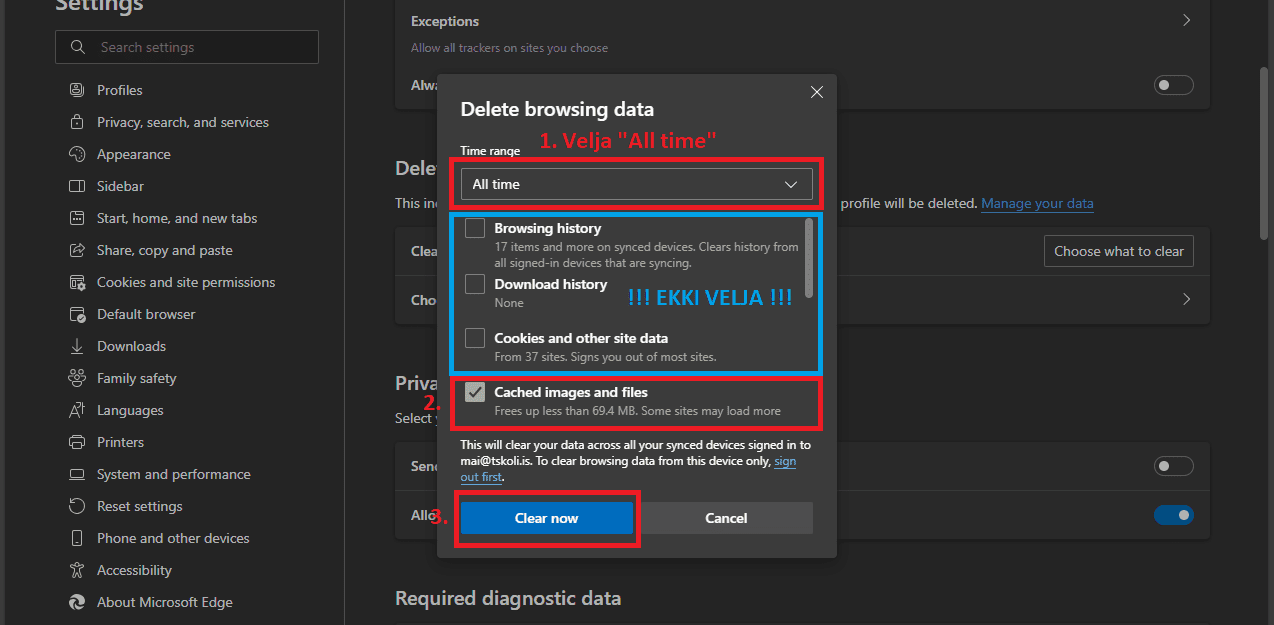Viewport: 1274px width, 625px height.
Task: Click the Family safety icon
Action: click(x=77, y=378)
